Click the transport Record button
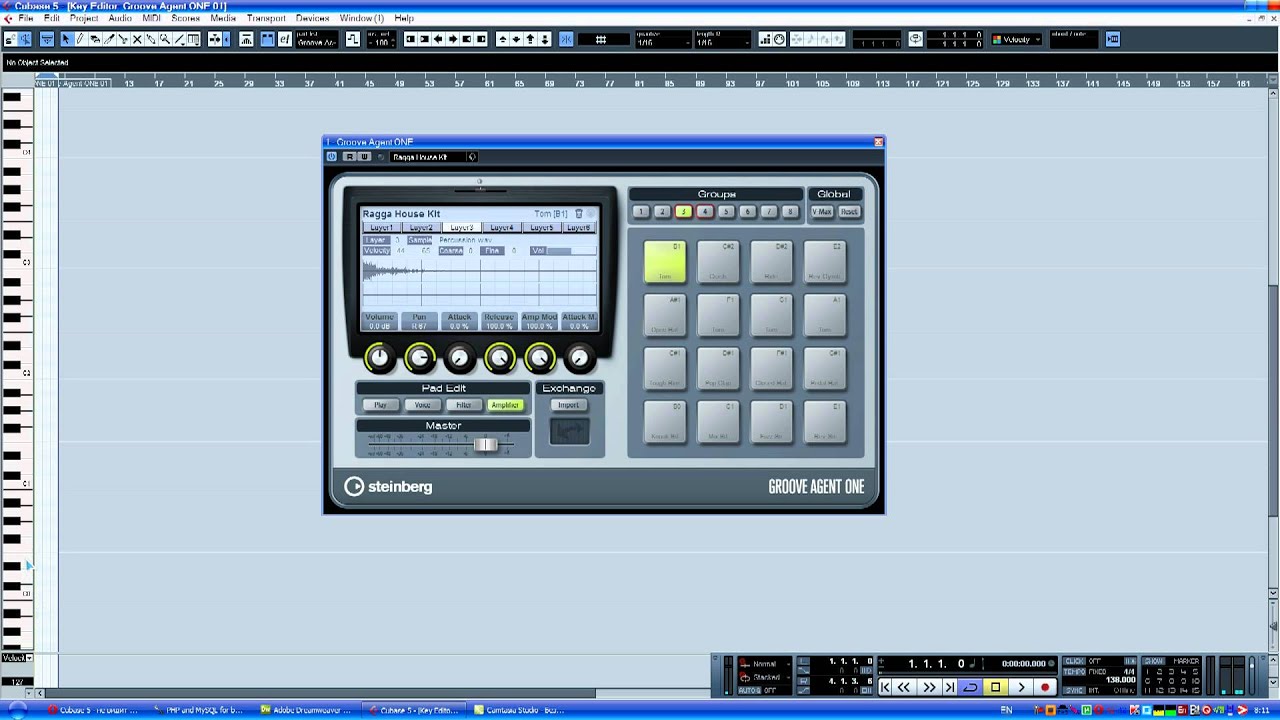Screen dimensions: 1280x720 point(1045,687)
